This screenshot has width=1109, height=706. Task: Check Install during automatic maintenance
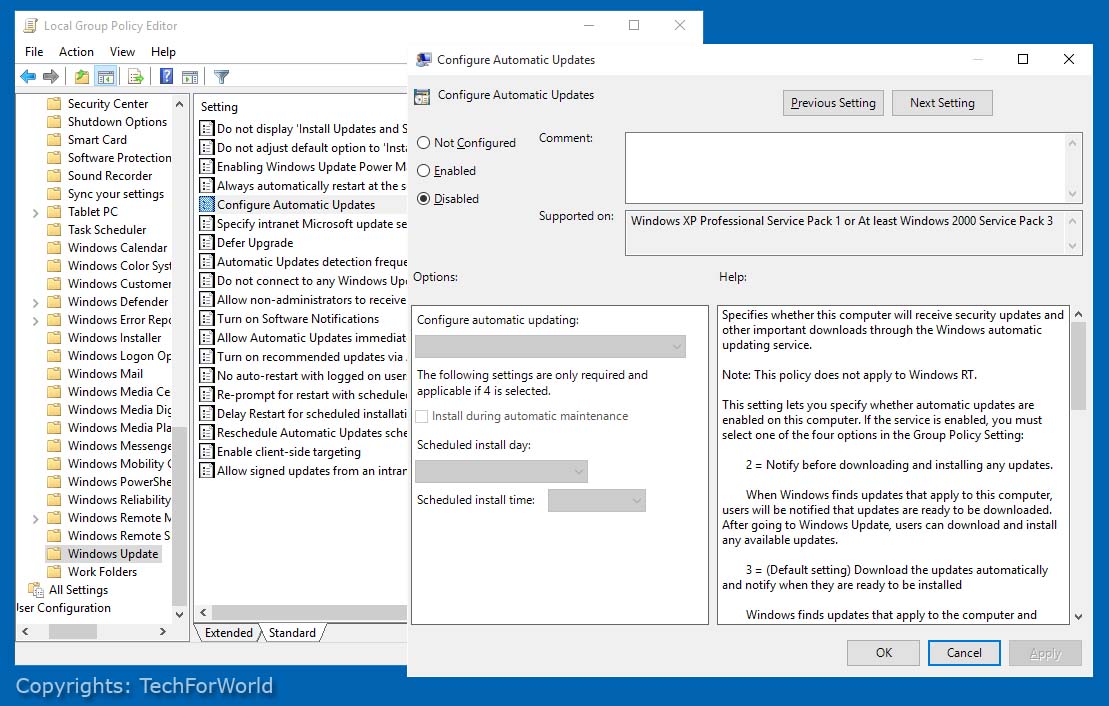[x=422, y=417]
